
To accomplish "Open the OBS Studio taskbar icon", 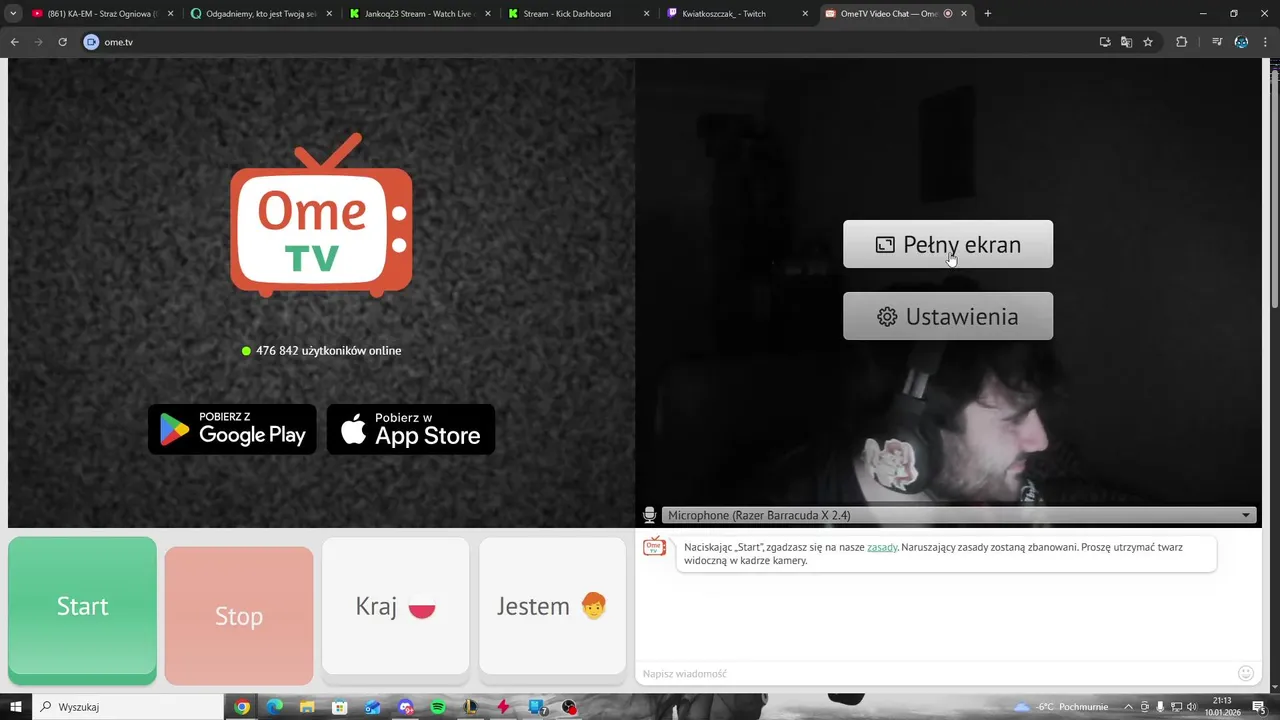I will pyautogui.click(x=569, y=707).
